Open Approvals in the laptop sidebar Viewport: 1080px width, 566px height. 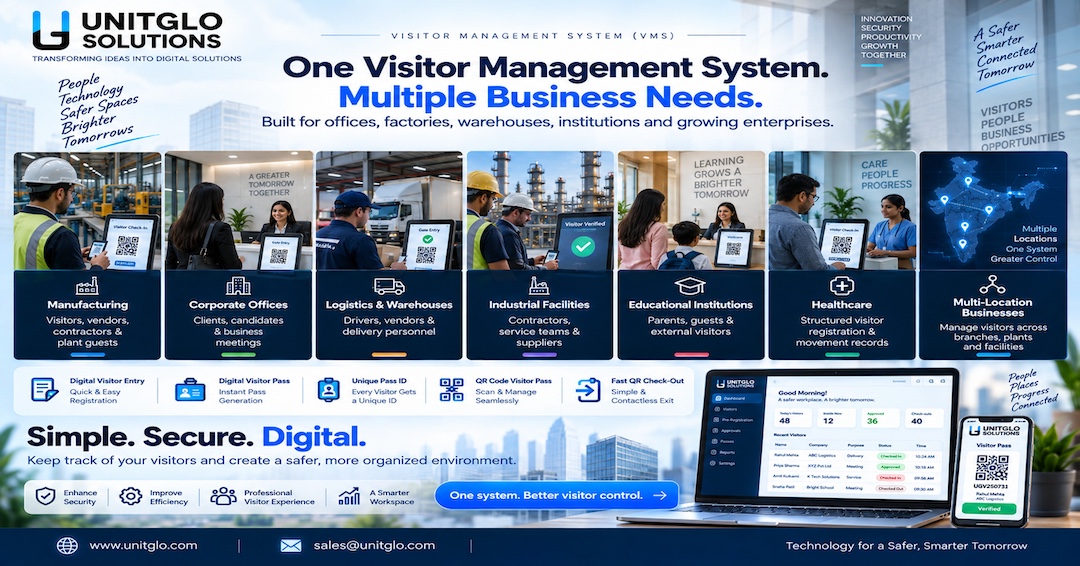tap(726, 430)
